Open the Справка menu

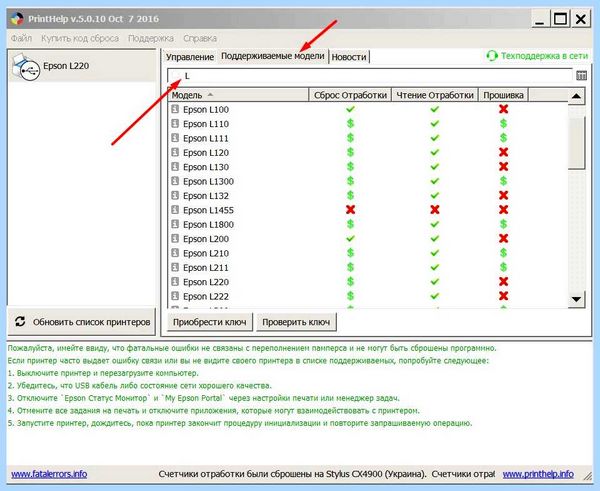click(200, 38)
